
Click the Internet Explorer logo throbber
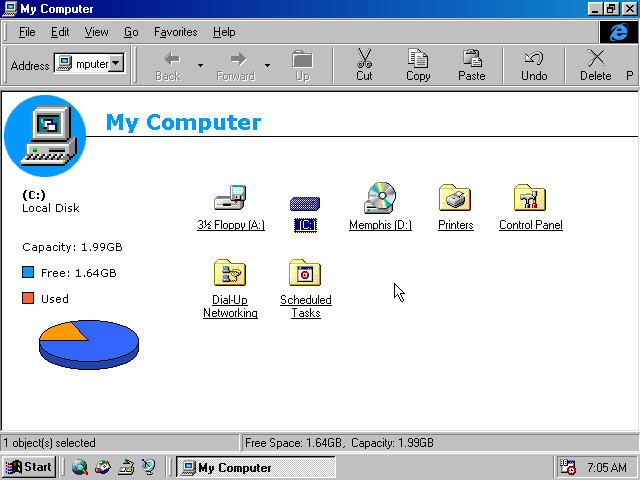[618, 32]
